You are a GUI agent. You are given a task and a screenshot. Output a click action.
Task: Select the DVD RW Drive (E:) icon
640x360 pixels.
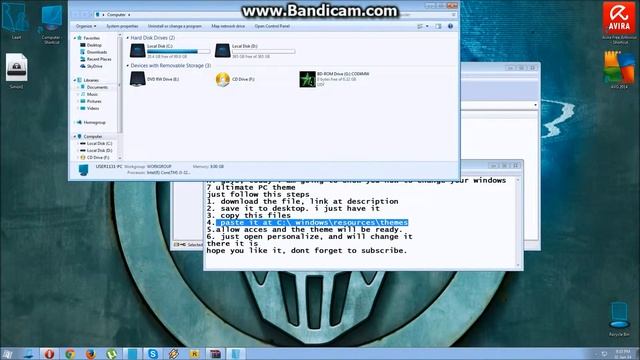click(138, 79)
